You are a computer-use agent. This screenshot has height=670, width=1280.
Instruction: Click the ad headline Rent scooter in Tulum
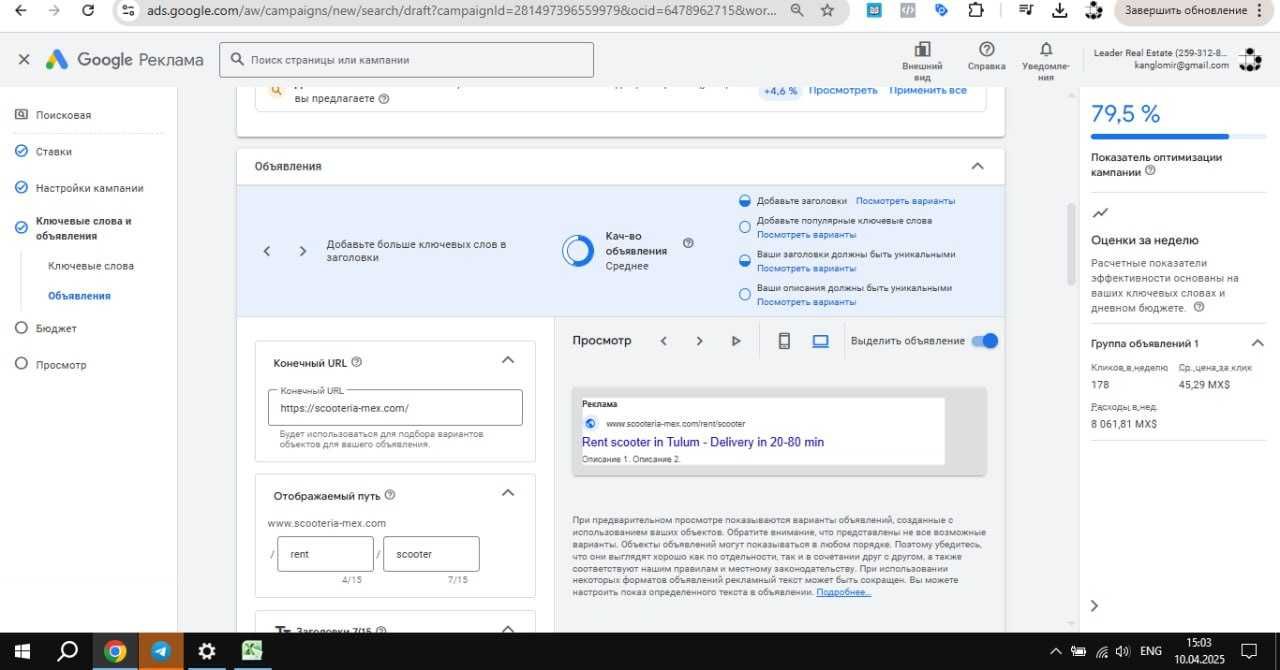(703, 442)
